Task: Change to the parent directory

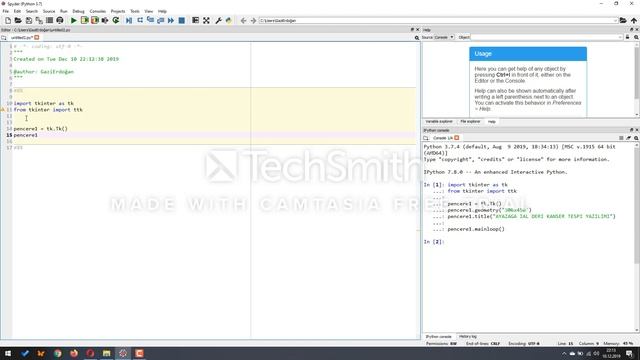Action: [x=633, y=20]
